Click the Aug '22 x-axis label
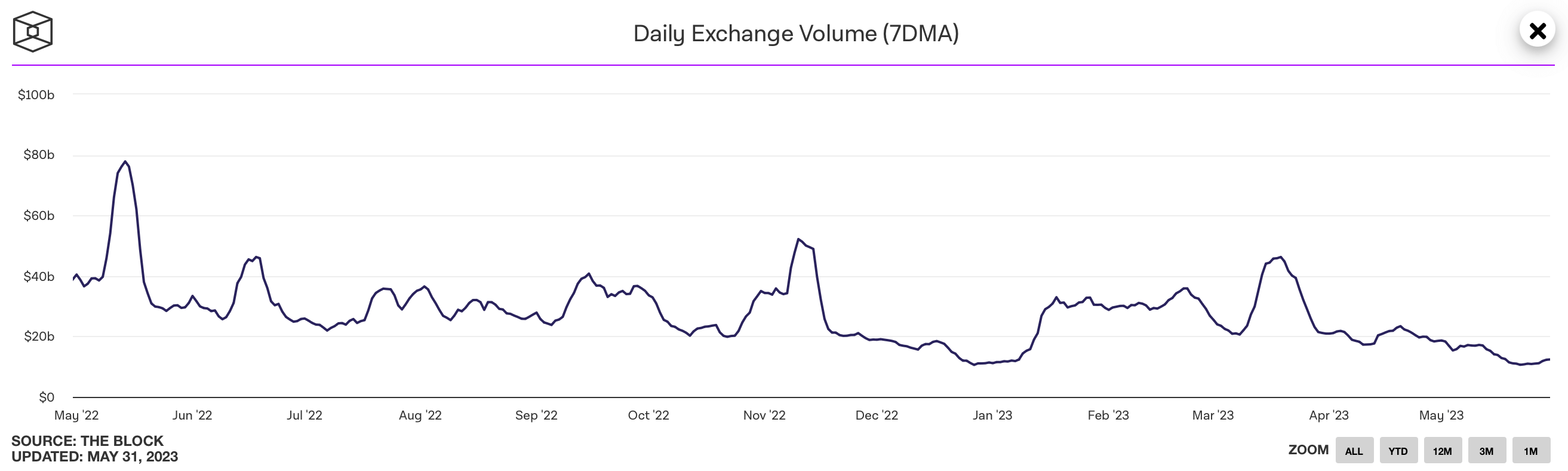This screenshot has width=1568, height=471. [420, 415]
